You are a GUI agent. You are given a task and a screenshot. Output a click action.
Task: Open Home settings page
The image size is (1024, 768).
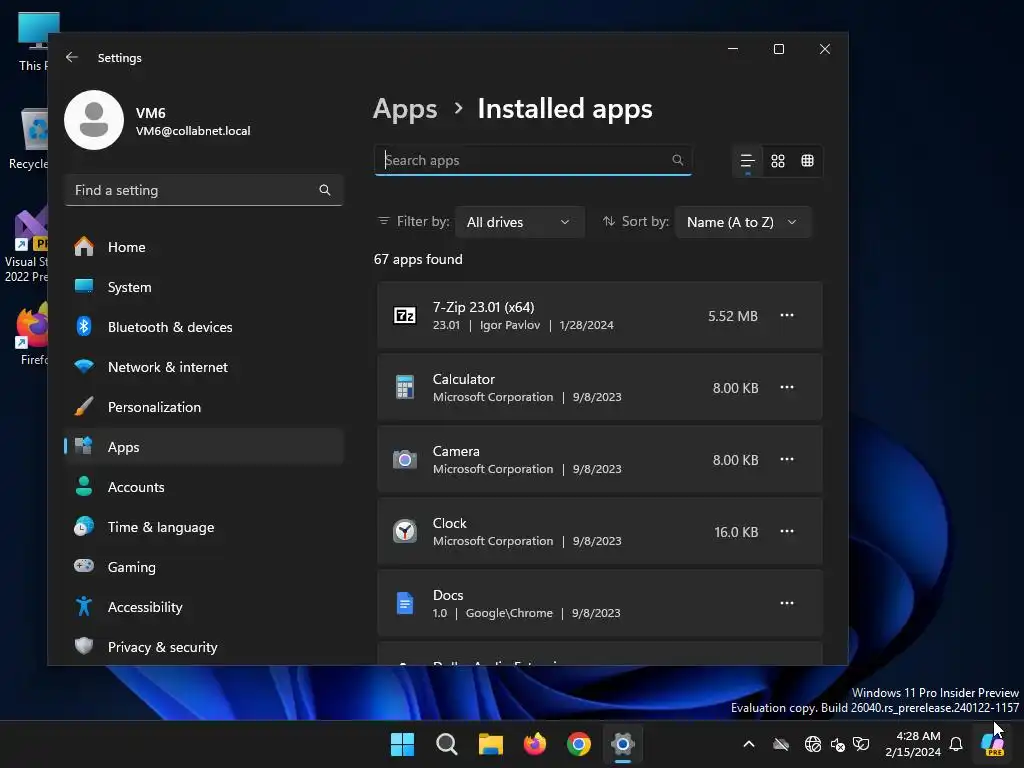click(x=204, y=247)
